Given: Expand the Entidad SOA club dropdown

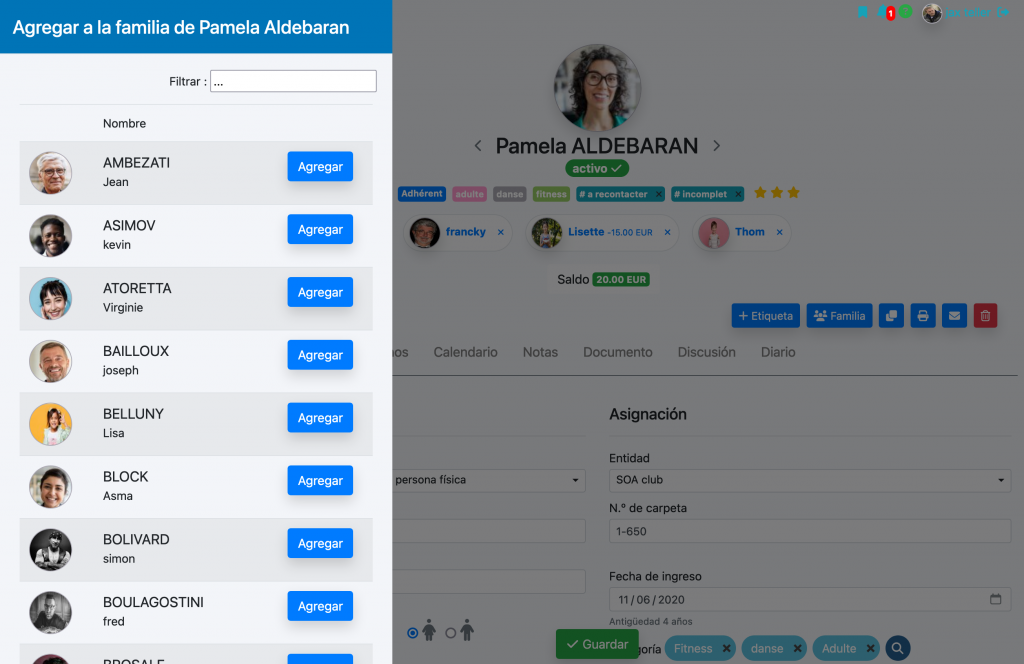Looking at the screenshot, I should click(x=810, y=480).
